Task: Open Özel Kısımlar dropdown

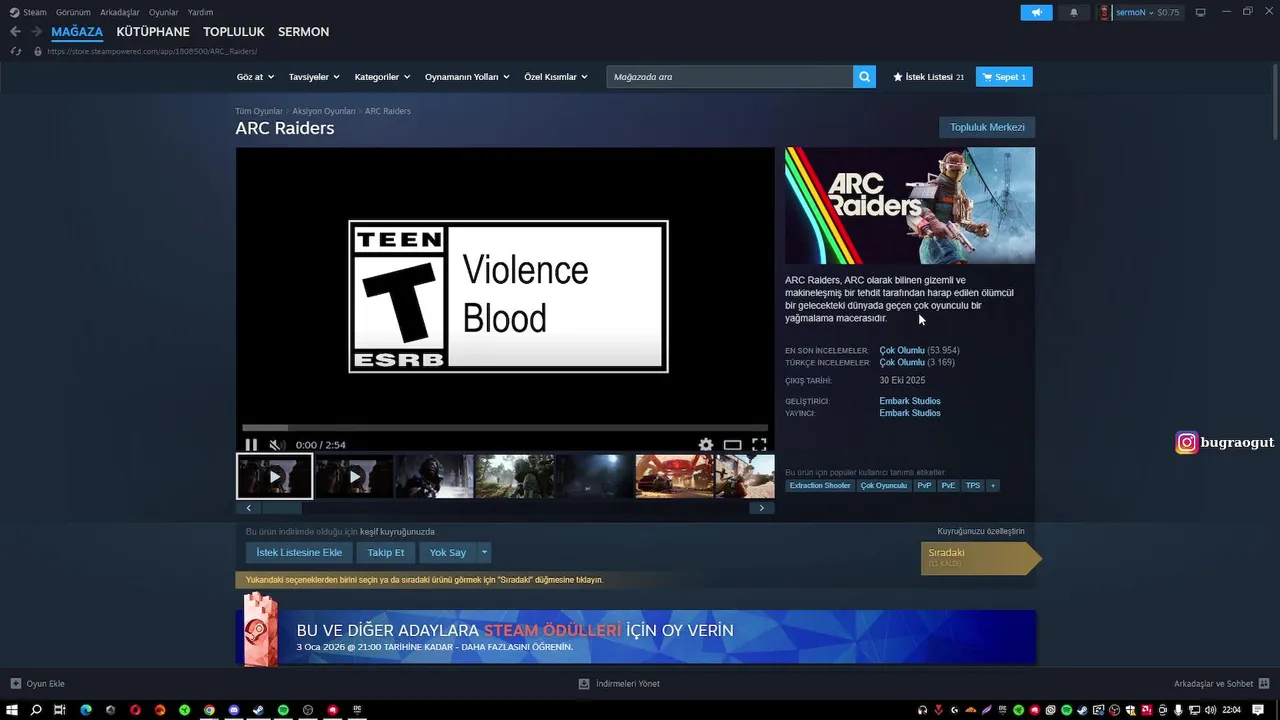Action: tap(556, 77)
